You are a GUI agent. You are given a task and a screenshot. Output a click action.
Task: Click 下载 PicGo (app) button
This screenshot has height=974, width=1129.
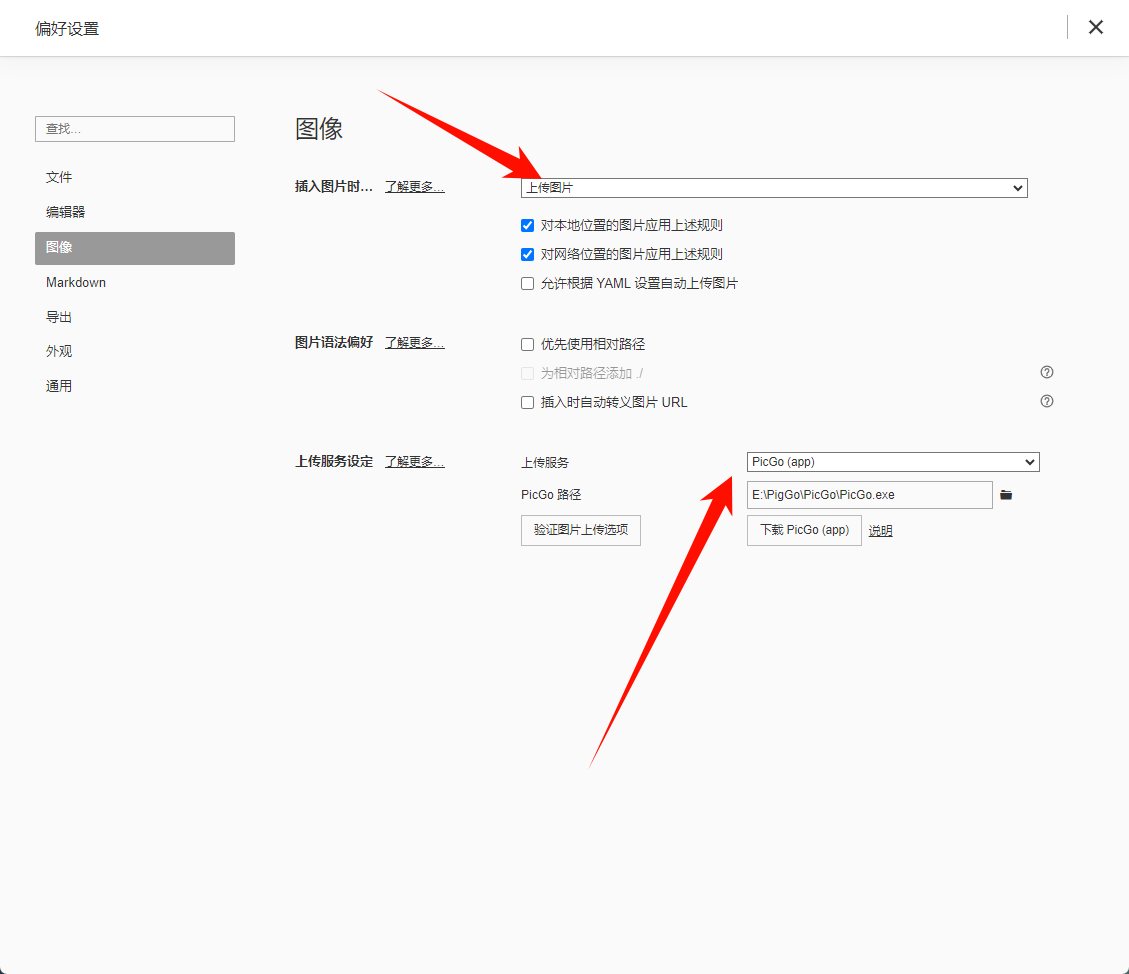click(804, 530)
